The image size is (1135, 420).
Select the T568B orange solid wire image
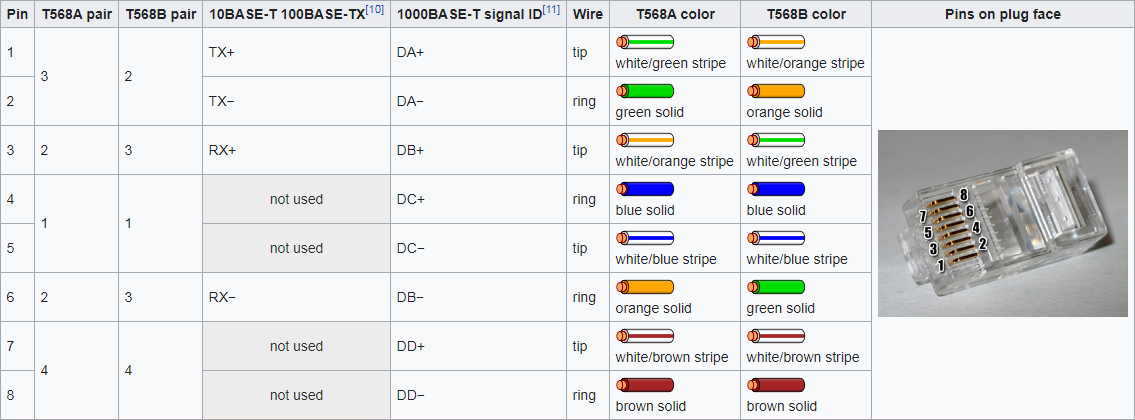point(776,91)
